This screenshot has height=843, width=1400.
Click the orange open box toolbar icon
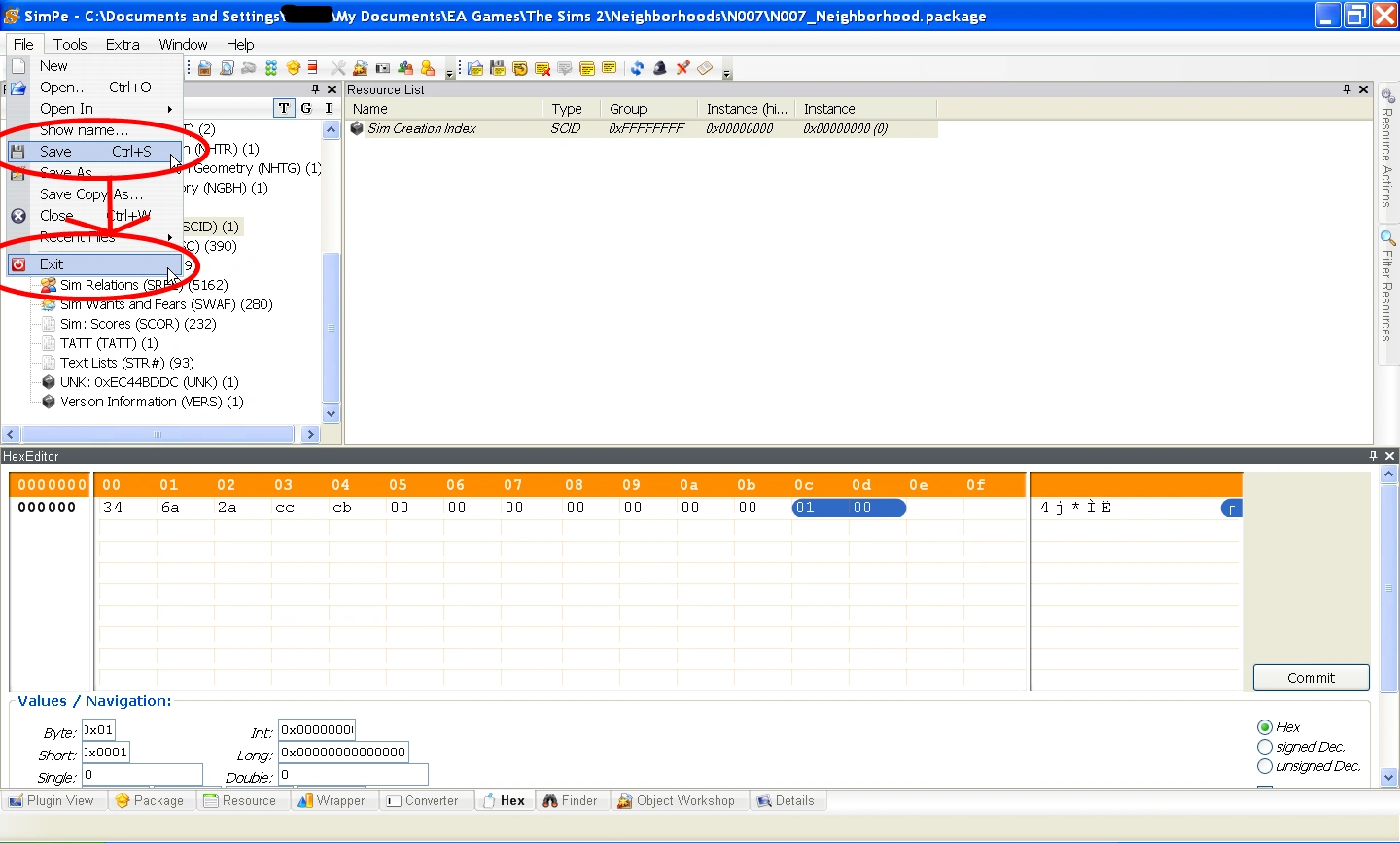click(x=294, y=68)
